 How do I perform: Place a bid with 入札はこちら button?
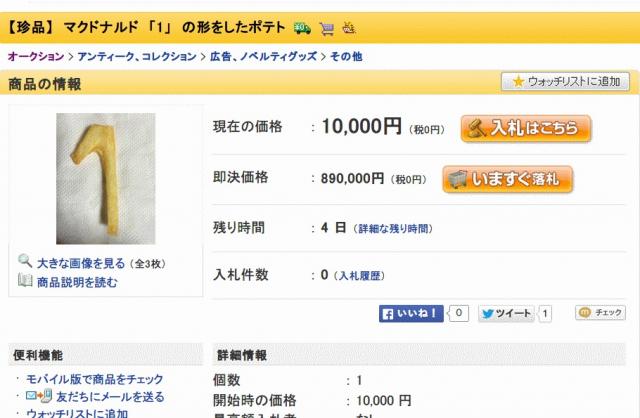(526, 128)
